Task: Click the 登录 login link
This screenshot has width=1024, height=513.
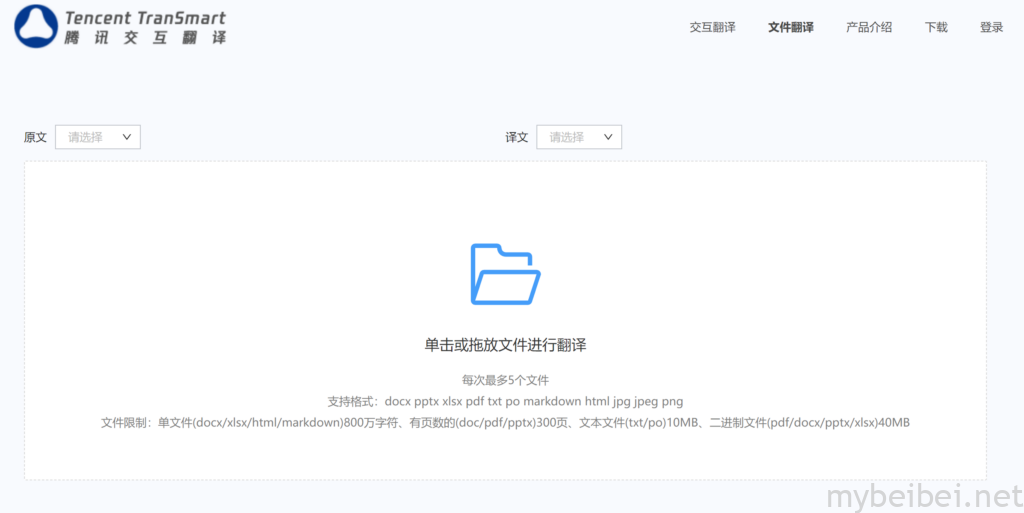Action: point(991,27)
